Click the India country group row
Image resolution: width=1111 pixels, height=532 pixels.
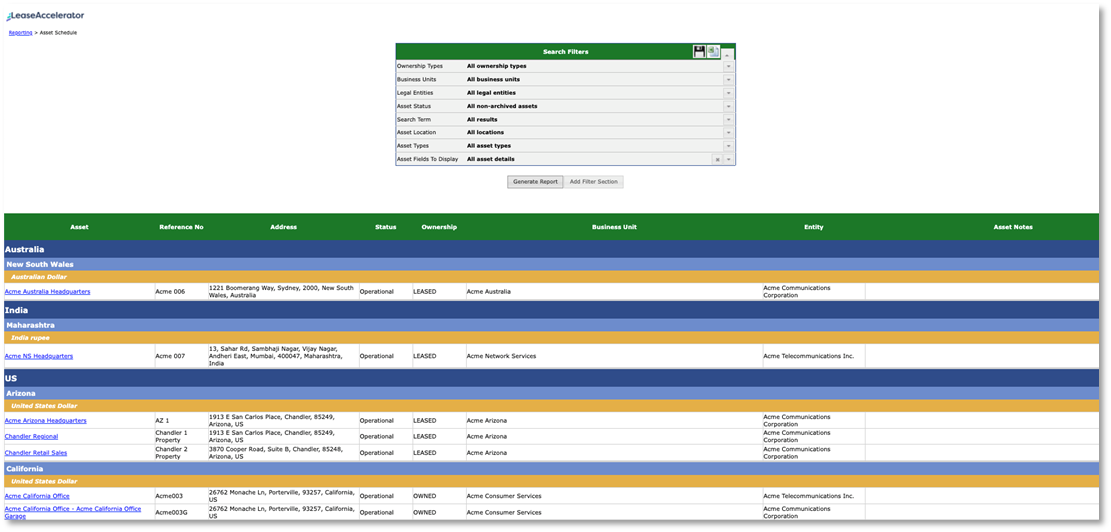[x=551, y=310]
